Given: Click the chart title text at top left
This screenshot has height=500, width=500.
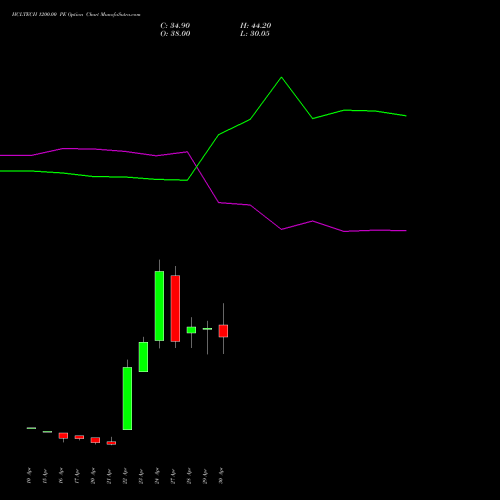Looking at the screenshot, I should pyautogui.click(x=76, y=15).
